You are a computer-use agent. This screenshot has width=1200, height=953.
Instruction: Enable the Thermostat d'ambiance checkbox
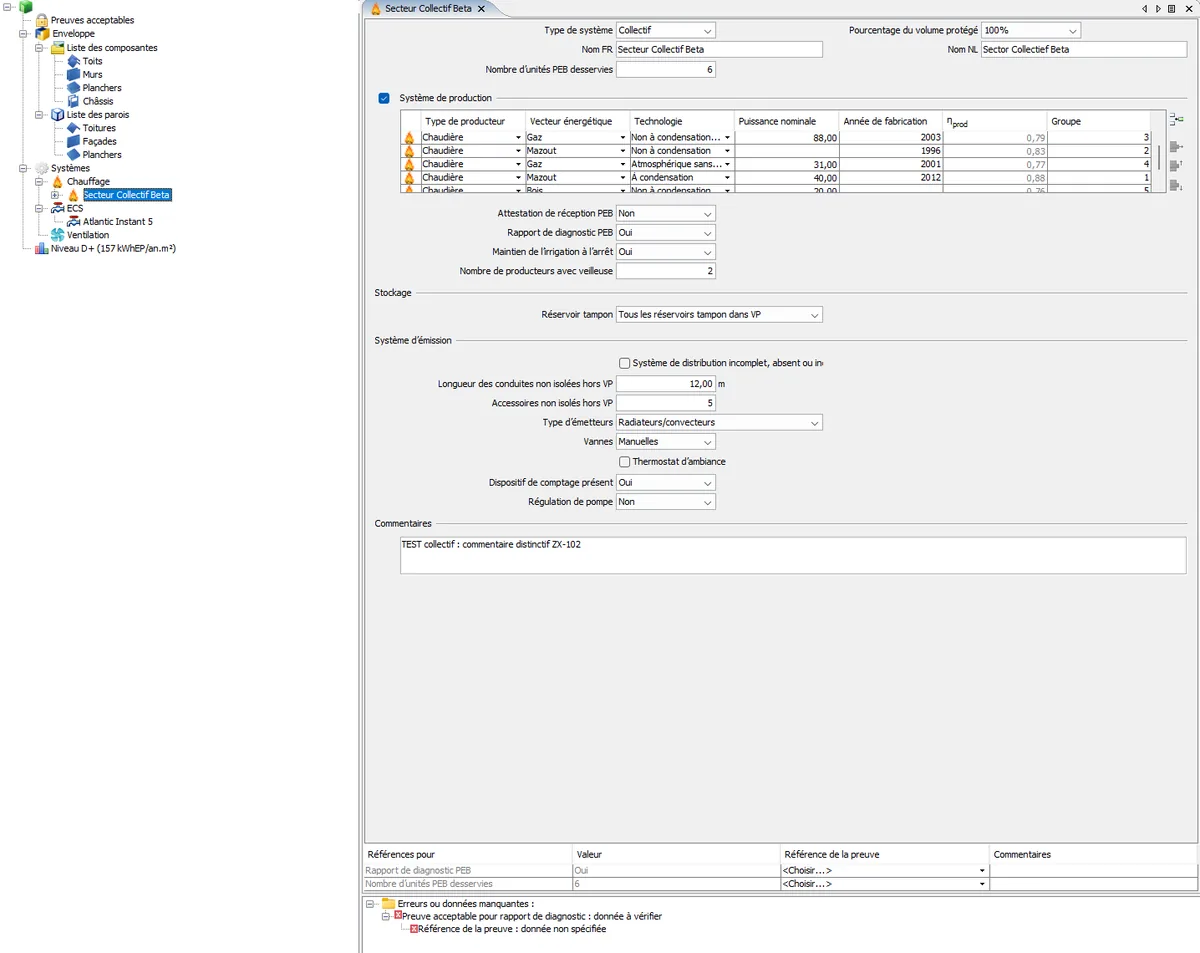tap(624, 462)
